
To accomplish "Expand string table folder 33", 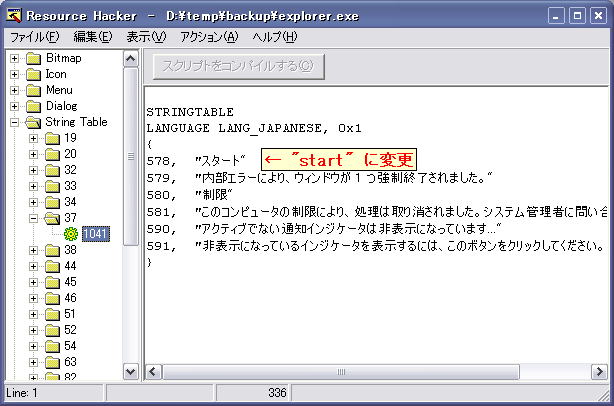I will click(x=34, y=186).
